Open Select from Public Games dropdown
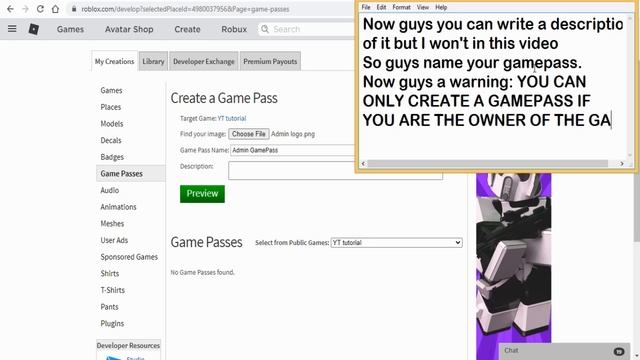 click(396, 242)
